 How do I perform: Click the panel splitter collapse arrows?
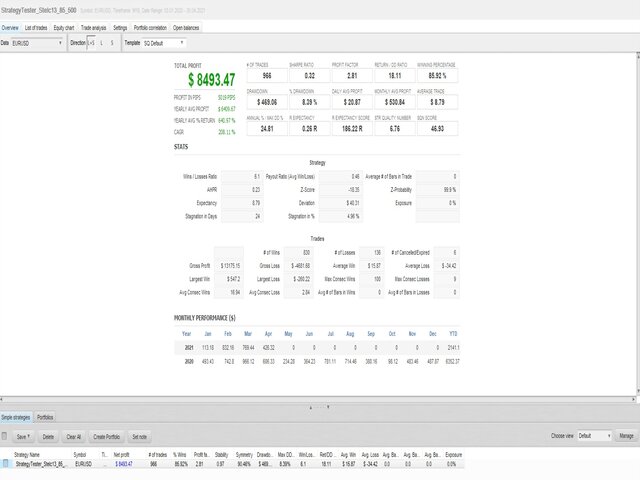[x=319, y=407]
